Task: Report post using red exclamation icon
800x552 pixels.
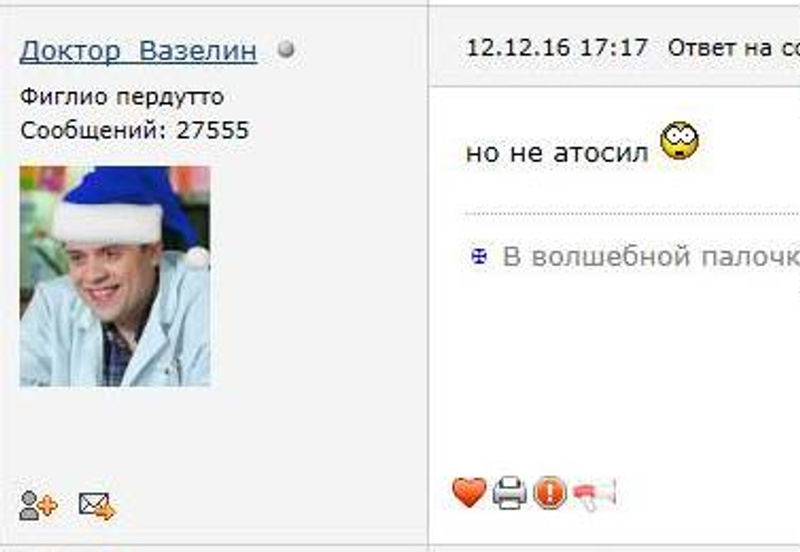Action: click(549, 493)
